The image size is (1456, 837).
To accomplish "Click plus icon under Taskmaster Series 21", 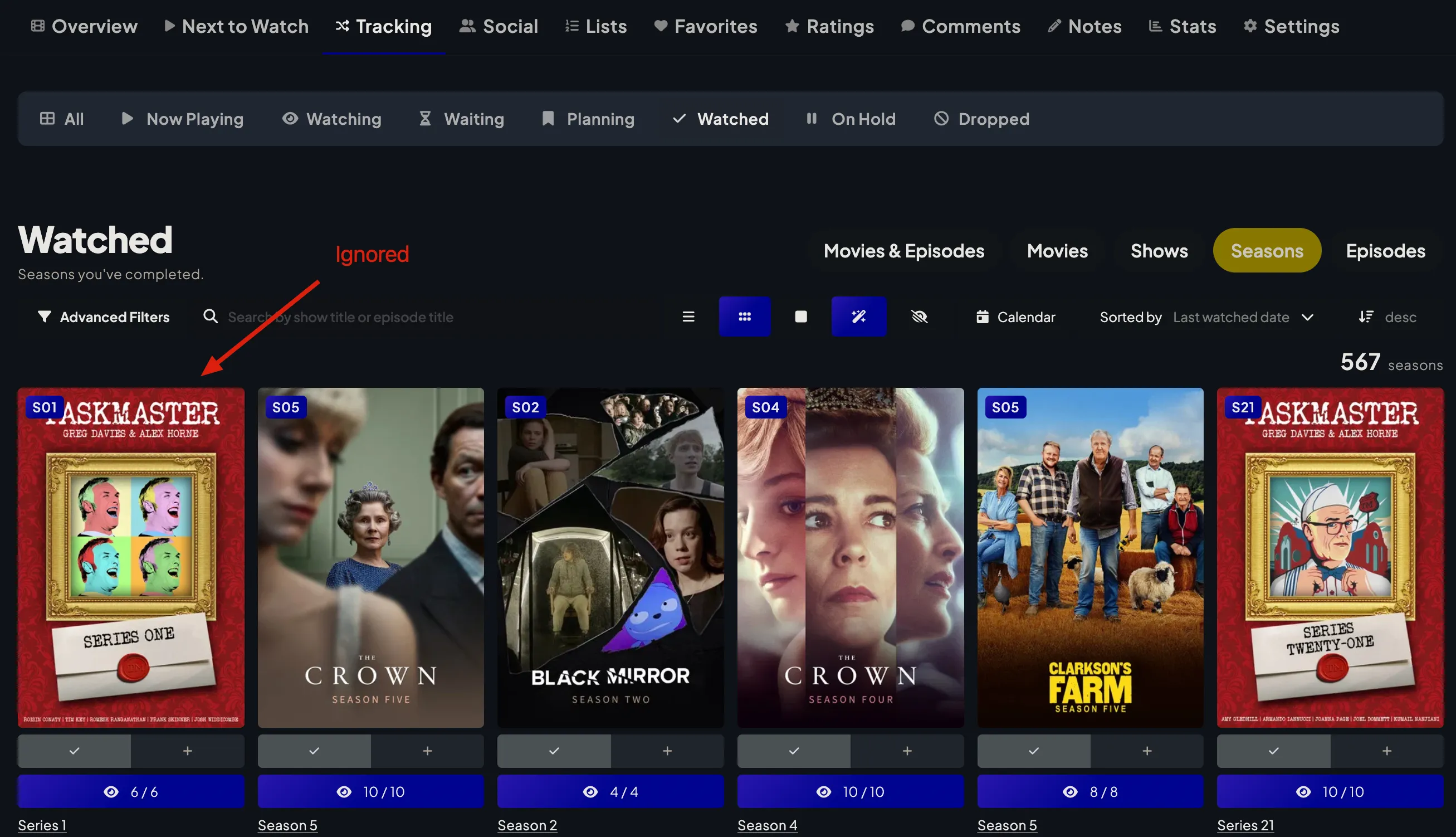I will point(1387,751).
